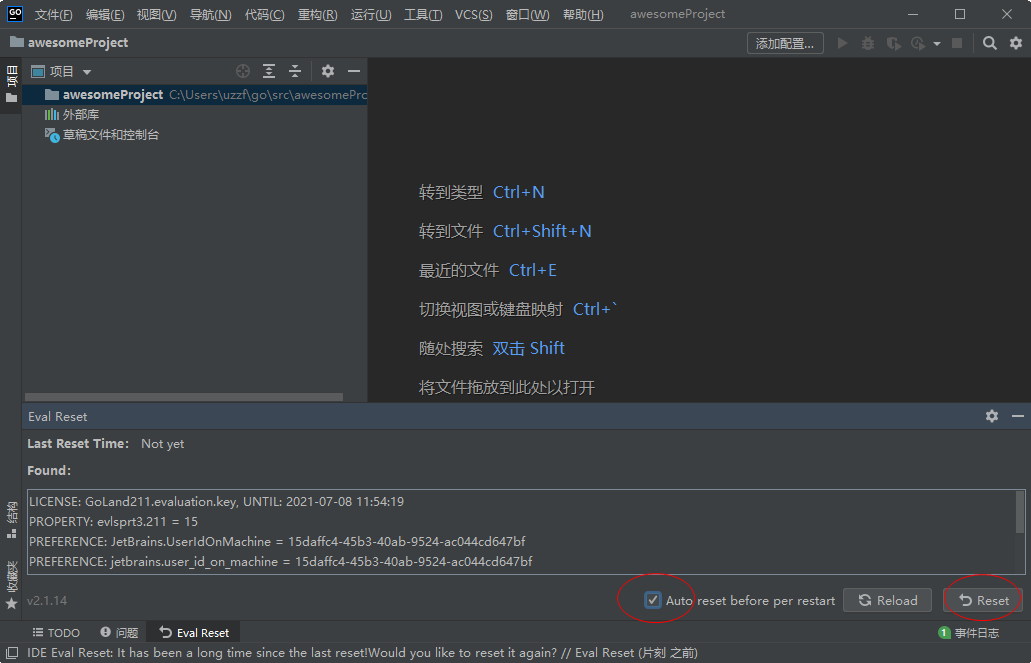
Task: Click the Collapse All icon in project panel
Action: point(295,71)
